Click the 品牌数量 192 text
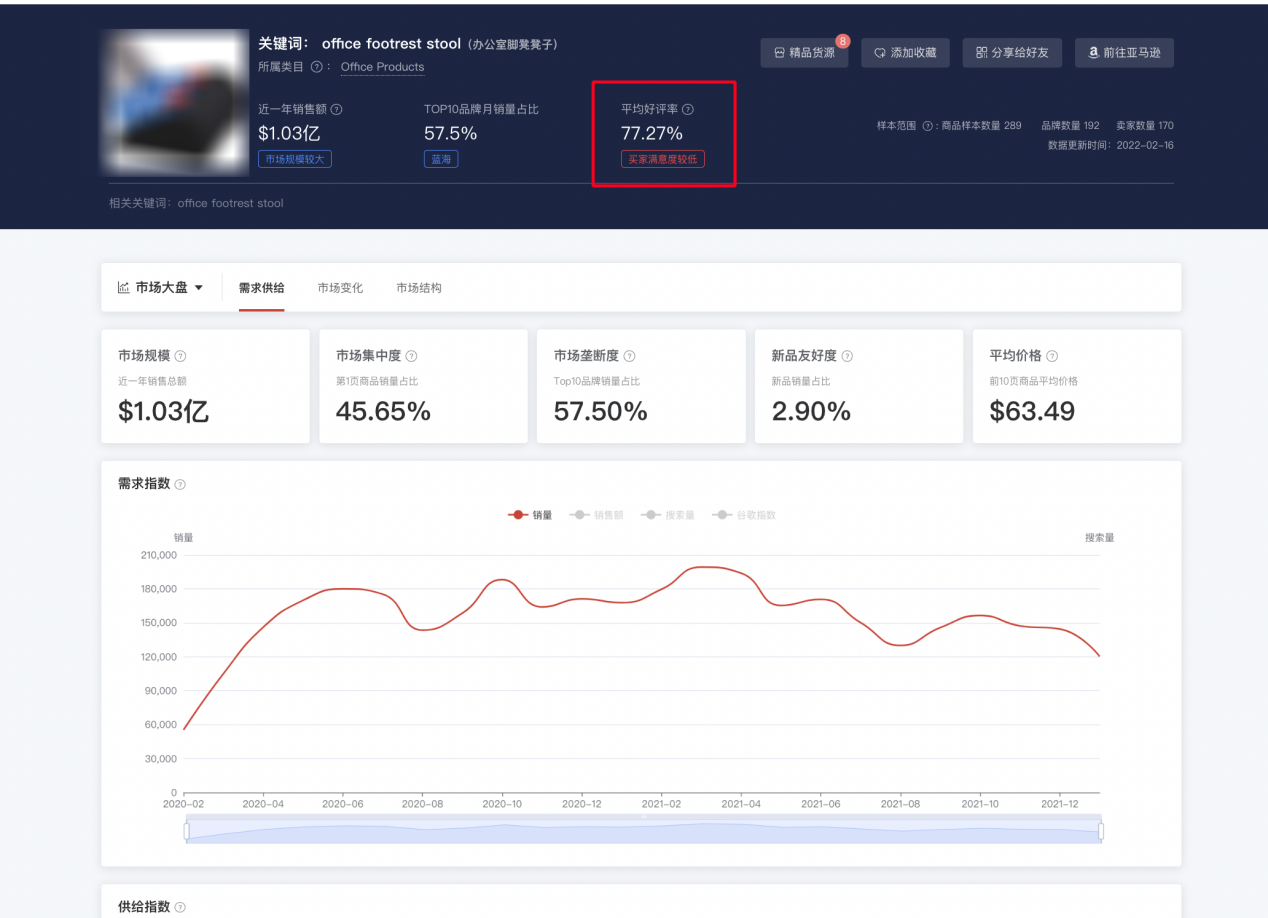This screenshot has height=918, width=1268. click(x=1071, y=126)
